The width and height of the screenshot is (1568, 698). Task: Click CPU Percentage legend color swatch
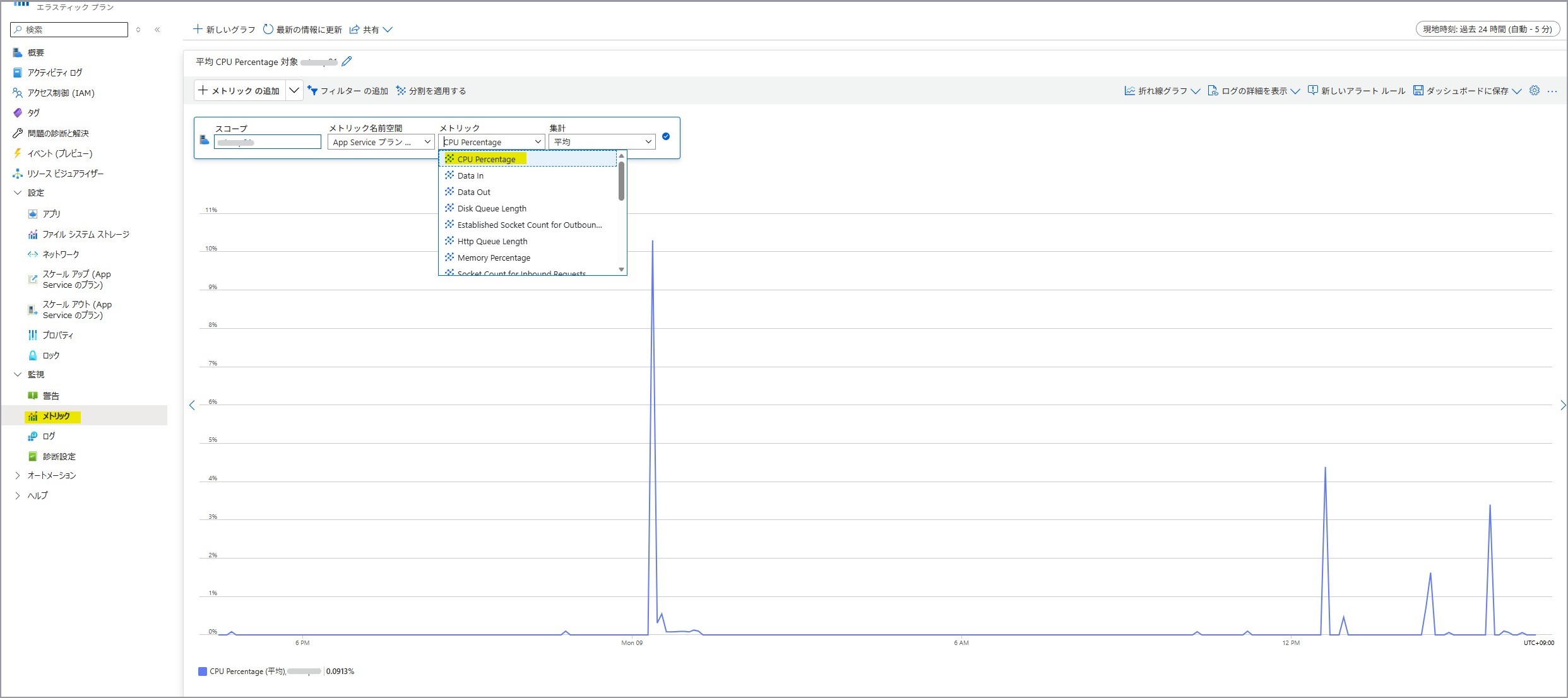click(203, 671)
